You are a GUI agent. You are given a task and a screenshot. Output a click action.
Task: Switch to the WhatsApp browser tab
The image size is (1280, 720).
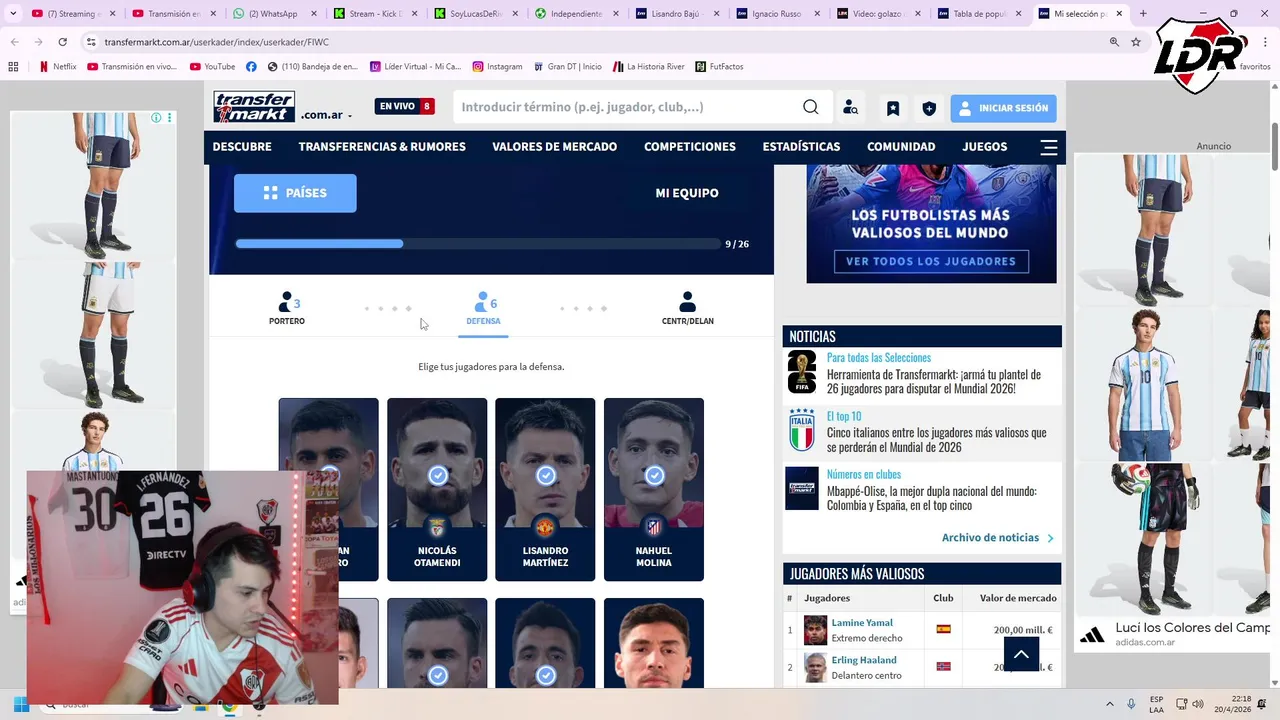tap(270, 14)
